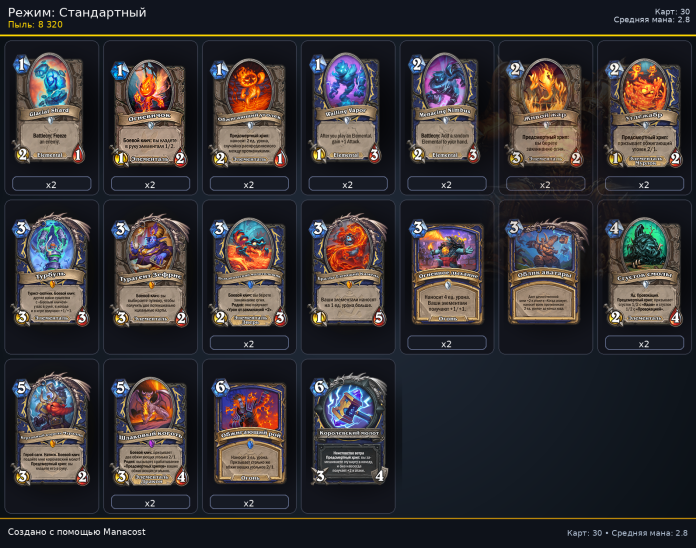The width and height of the screenshot is (696, 548).
Task: Click the Создано с помощью Manacost text
Action: [76, 532]
